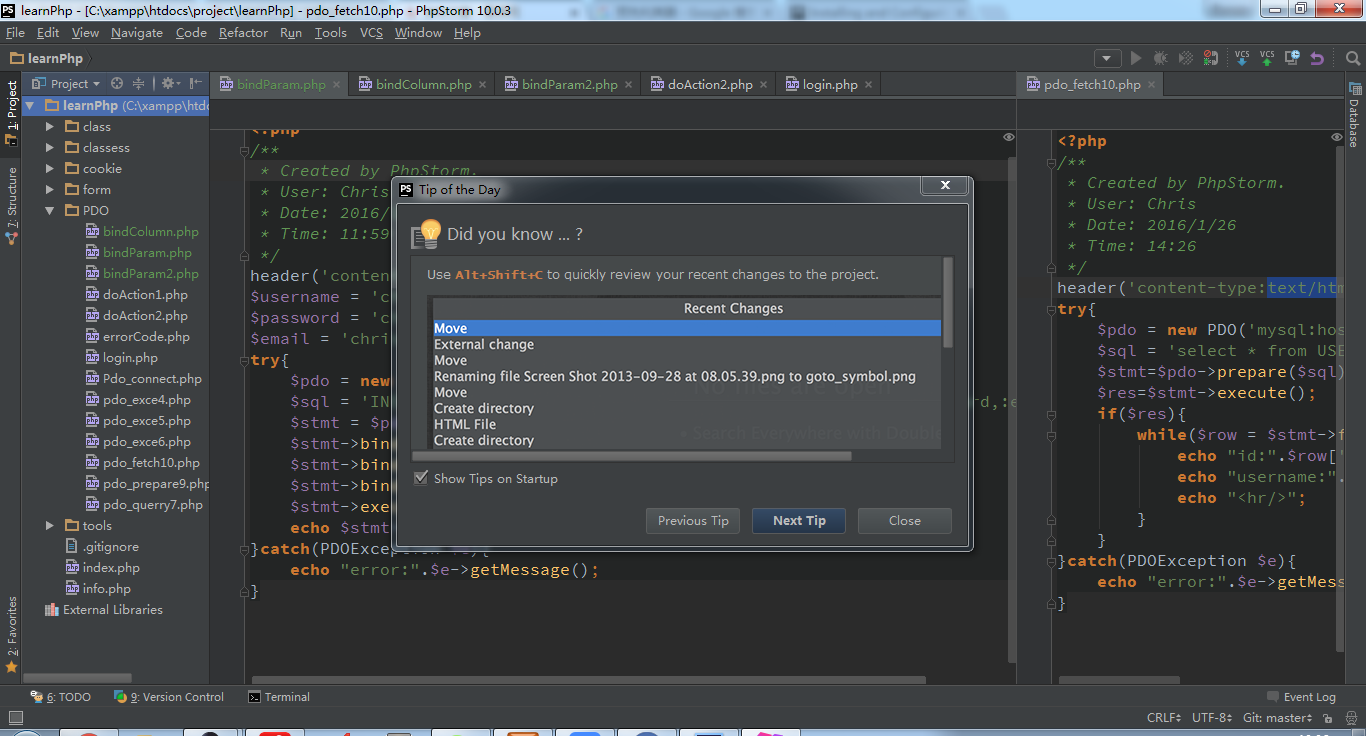Viewport: 1366px width, 736px height.
Task: Expand the classess folder
Action: (x=50, y=148)
